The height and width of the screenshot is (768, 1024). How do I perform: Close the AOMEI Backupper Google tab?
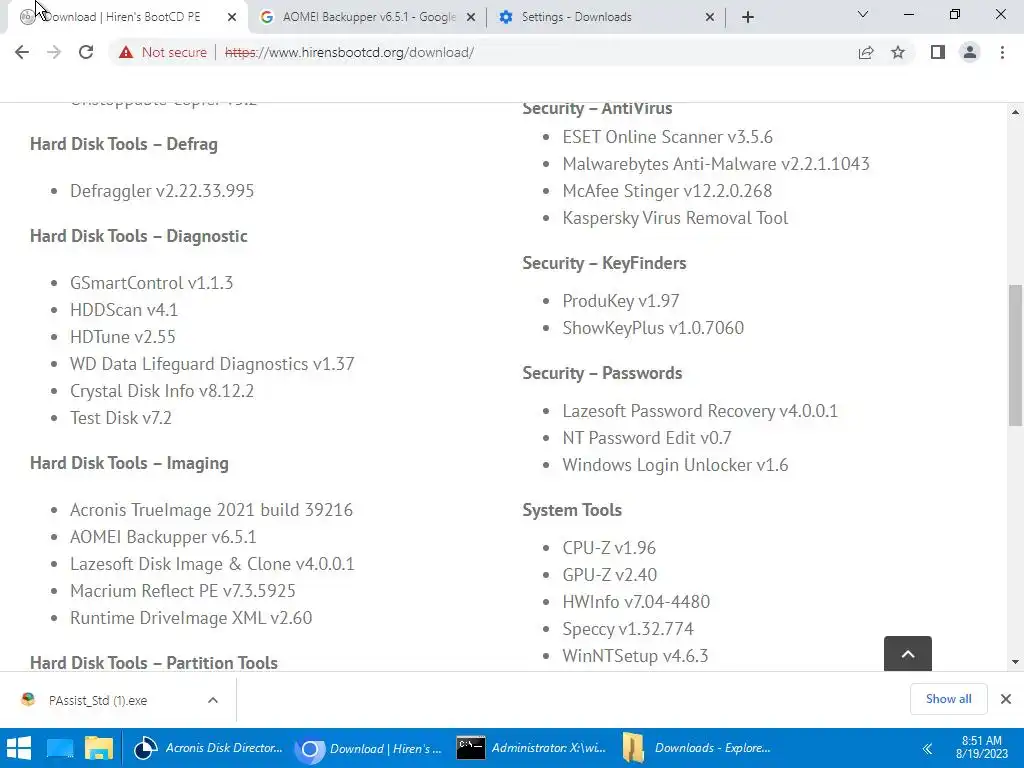point(471,17)
